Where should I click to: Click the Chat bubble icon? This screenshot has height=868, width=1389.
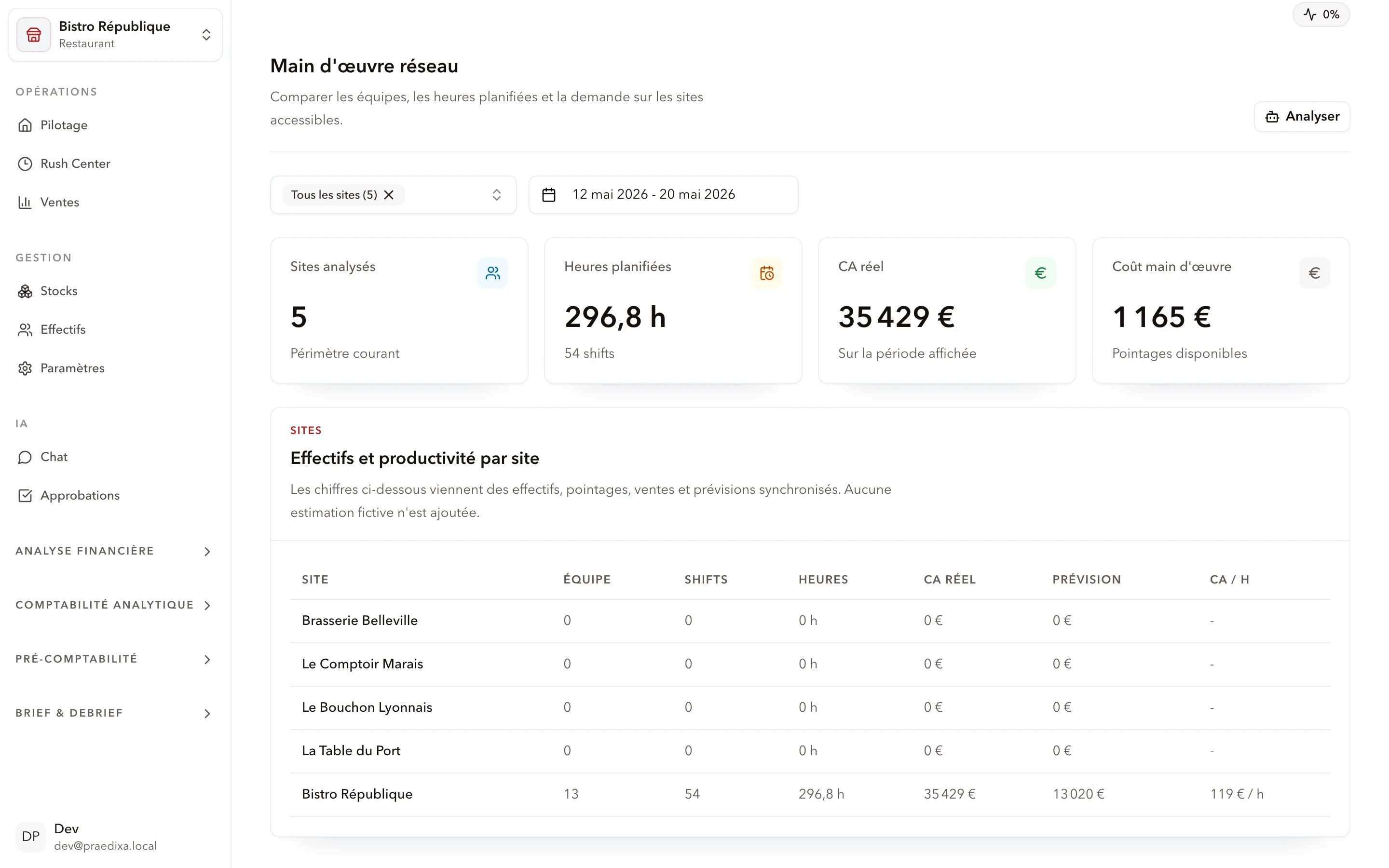point(25,457)
